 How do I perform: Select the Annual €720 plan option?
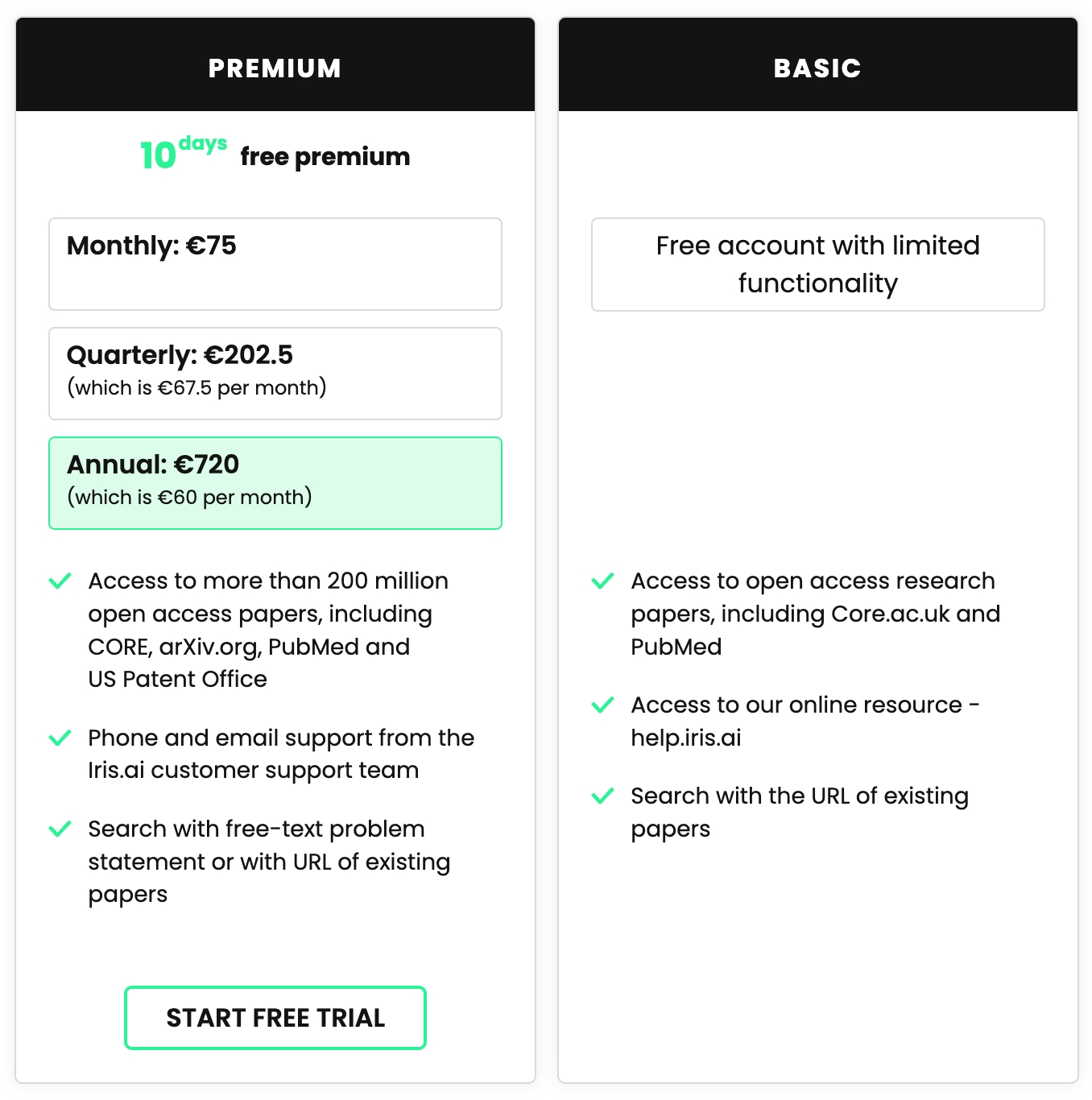(x=275, y=482)
